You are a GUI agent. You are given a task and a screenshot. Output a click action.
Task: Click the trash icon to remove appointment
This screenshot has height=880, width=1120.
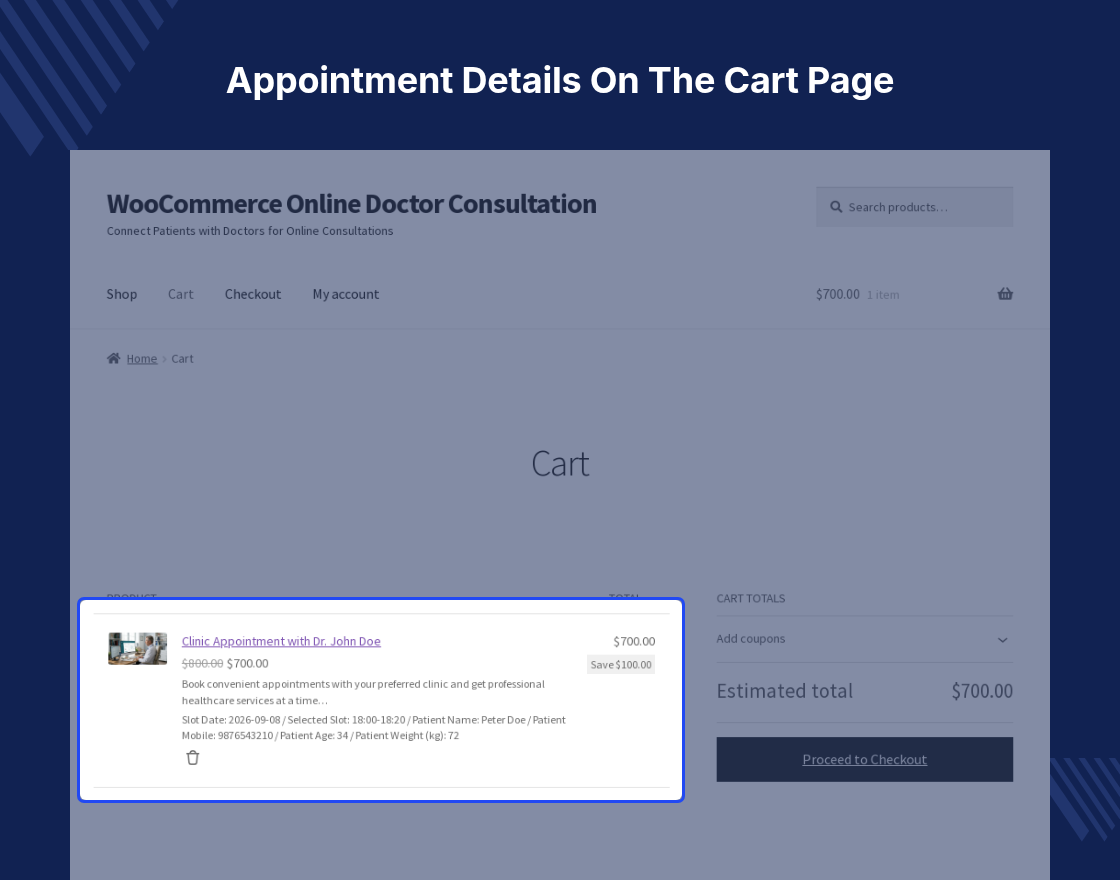coord(193,758)
